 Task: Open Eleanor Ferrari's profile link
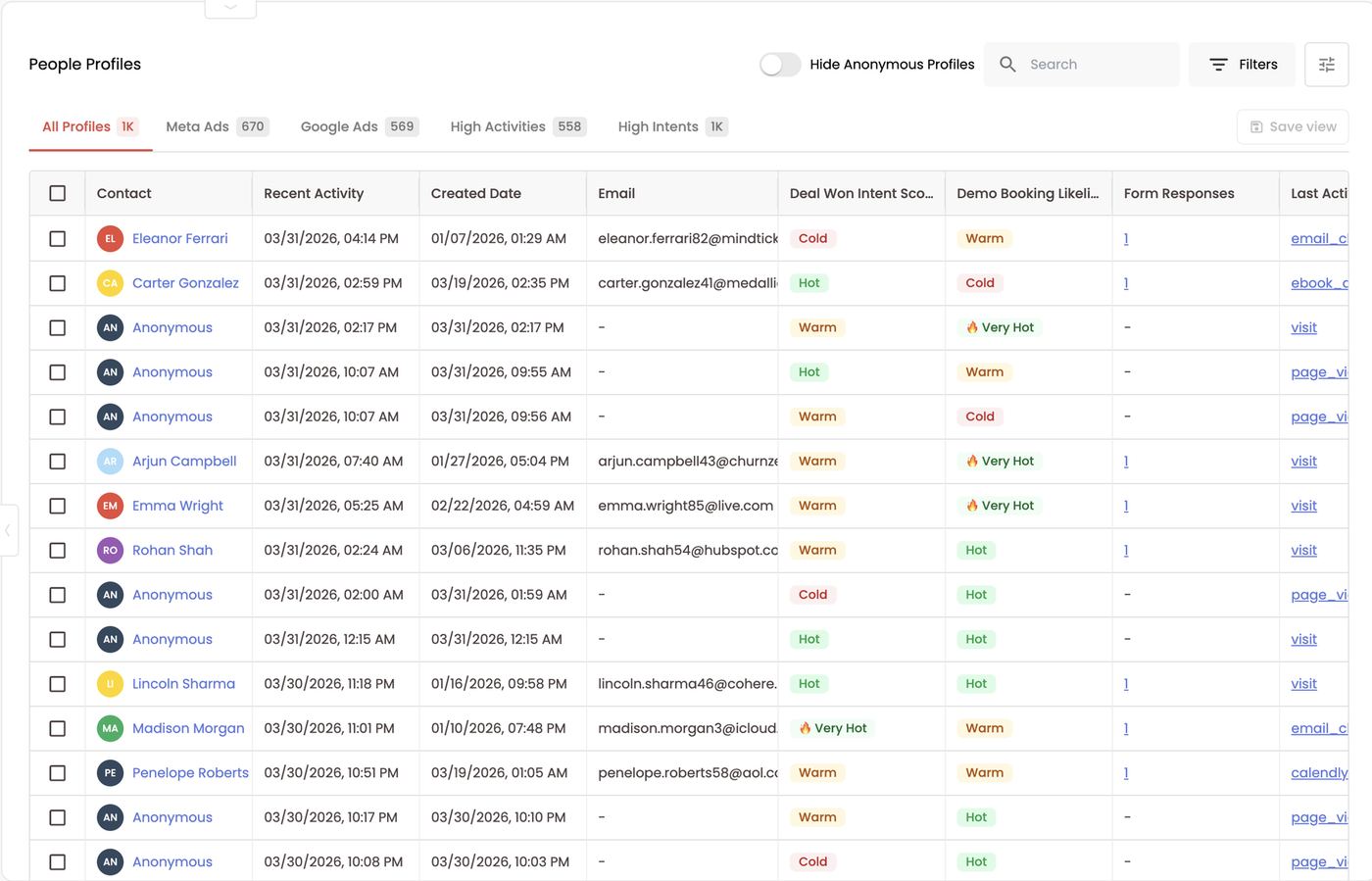click(180, 238)
